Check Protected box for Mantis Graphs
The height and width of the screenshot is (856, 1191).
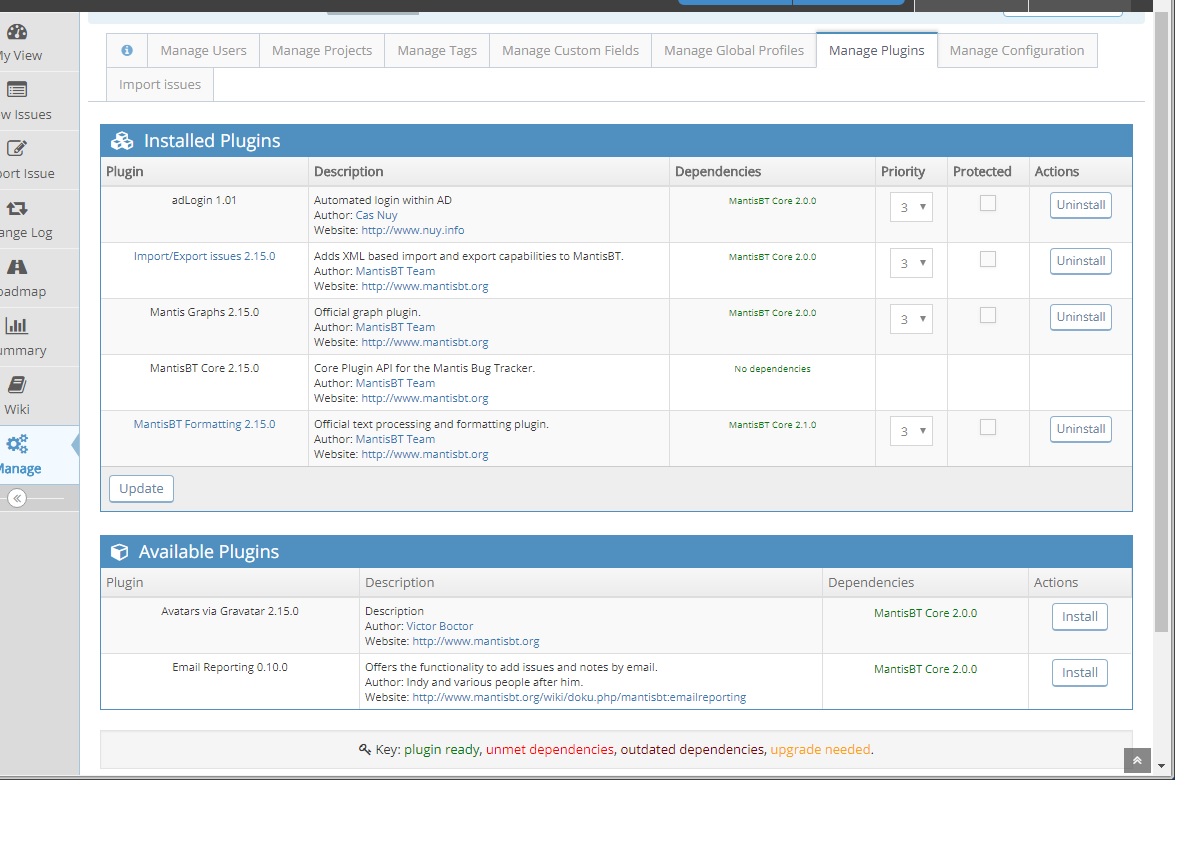click(x=988, y=315)
